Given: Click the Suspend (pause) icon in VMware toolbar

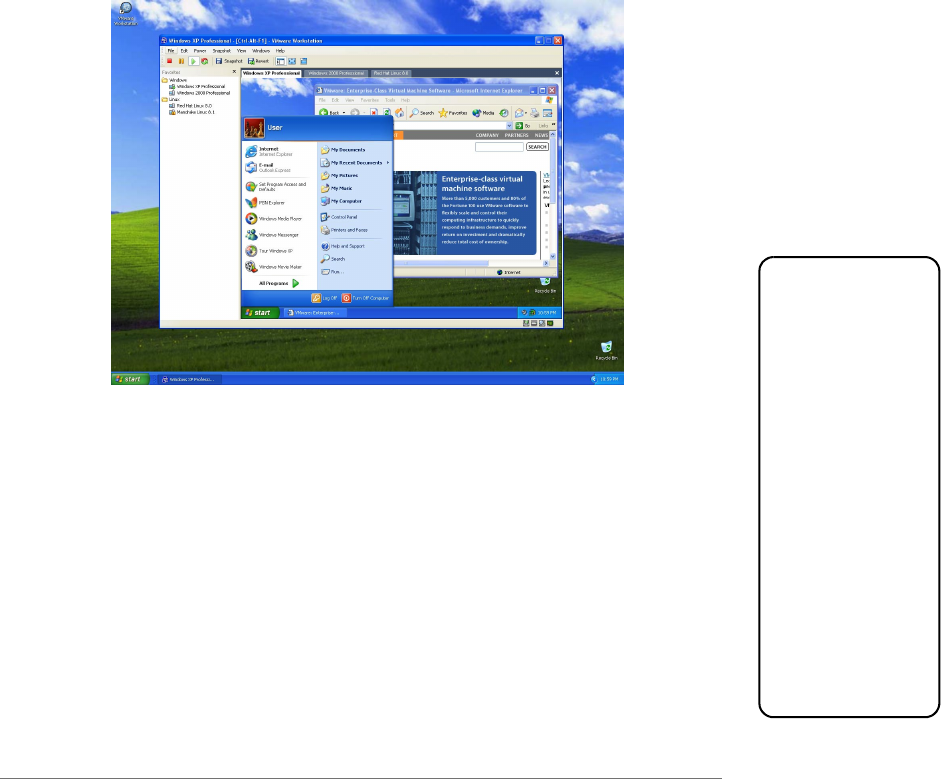Looking at the screenshot, I should [x=181, y=61].
